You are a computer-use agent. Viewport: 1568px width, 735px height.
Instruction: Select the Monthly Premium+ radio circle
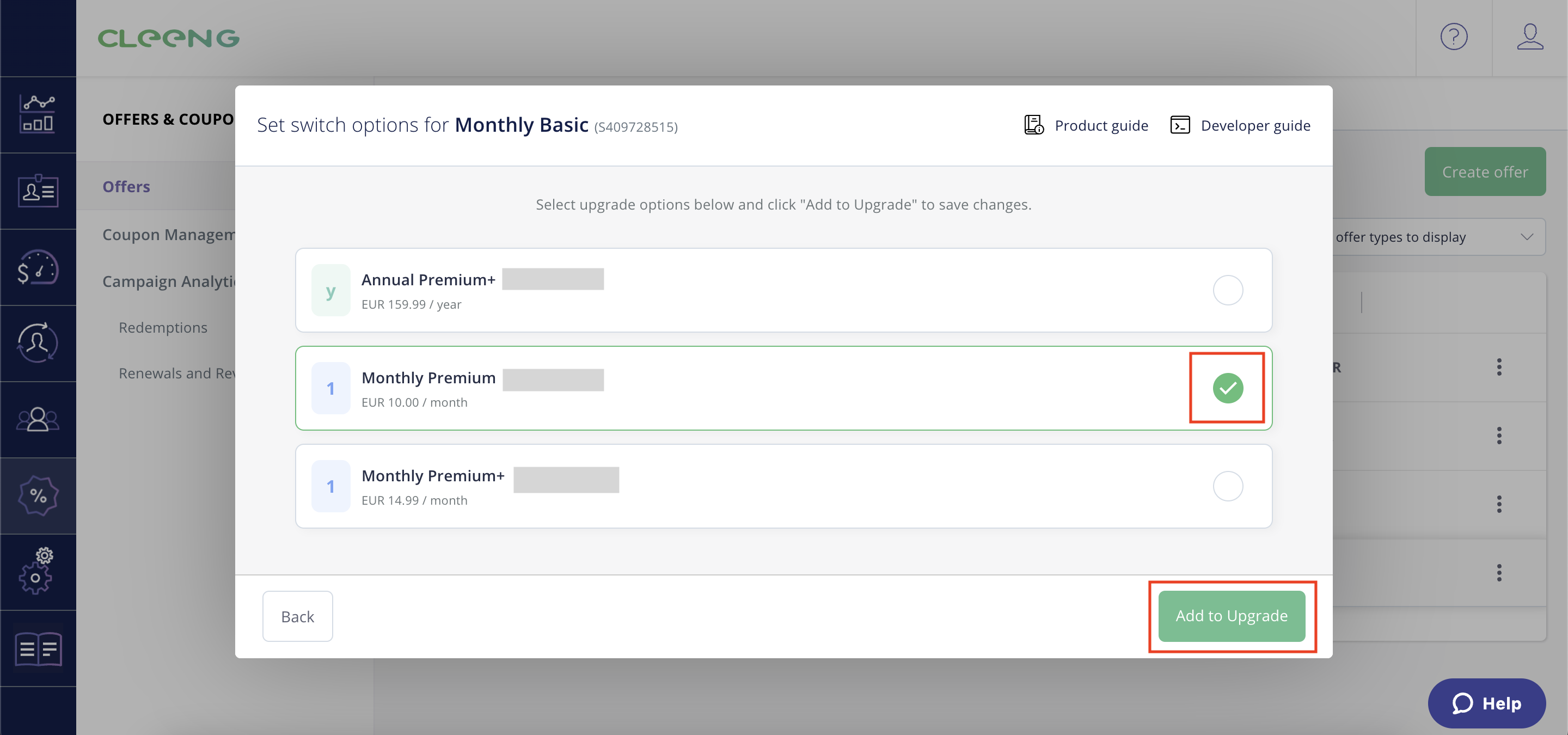[1227, 486]
